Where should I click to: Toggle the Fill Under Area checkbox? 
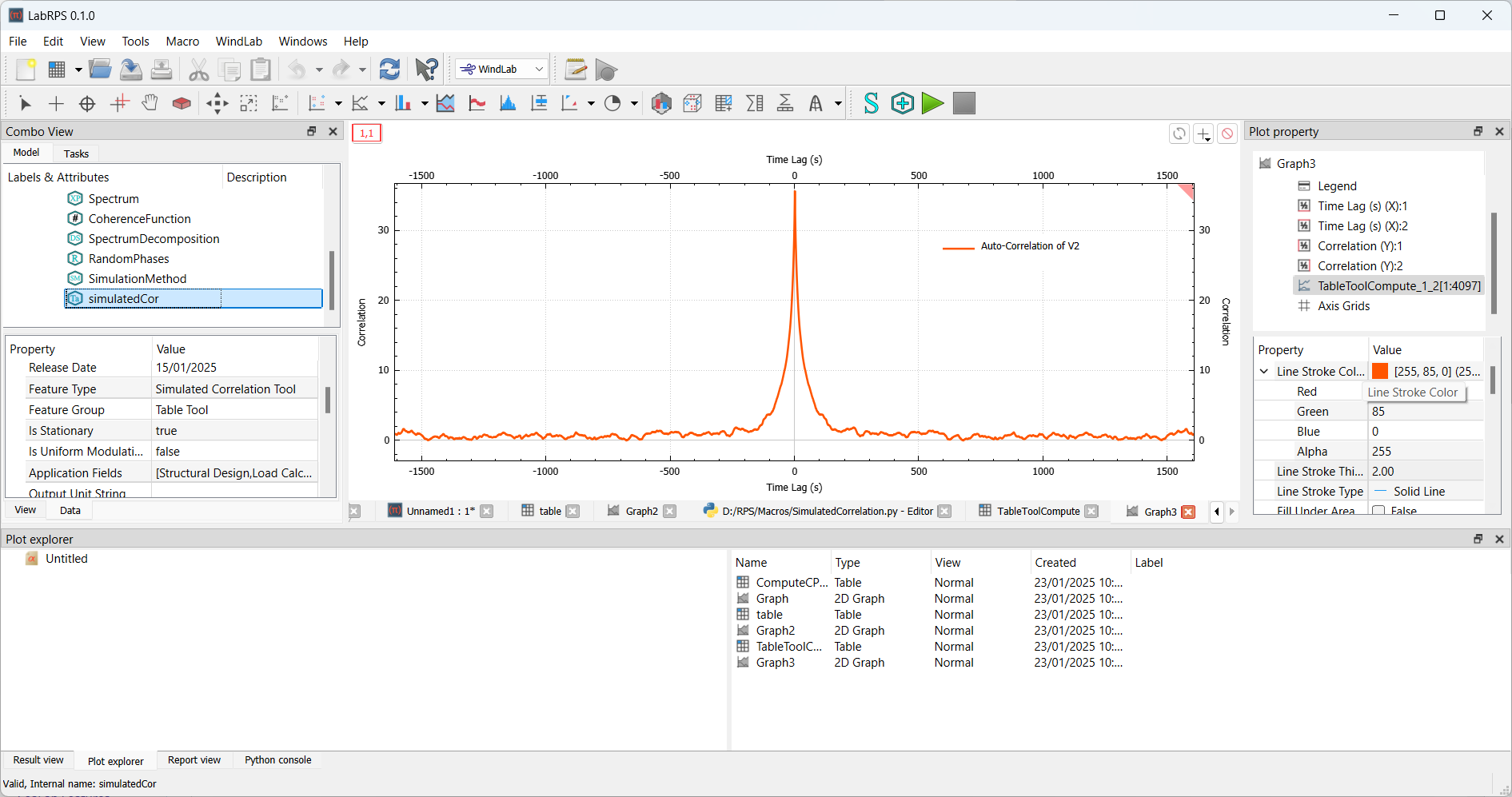pos(1378,511)
